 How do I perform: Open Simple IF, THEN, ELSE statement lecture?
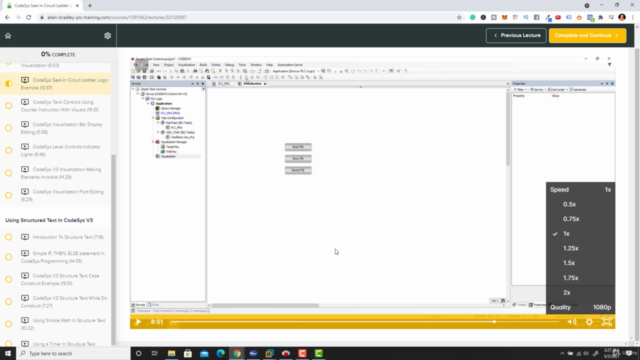(x=63, y=257)
